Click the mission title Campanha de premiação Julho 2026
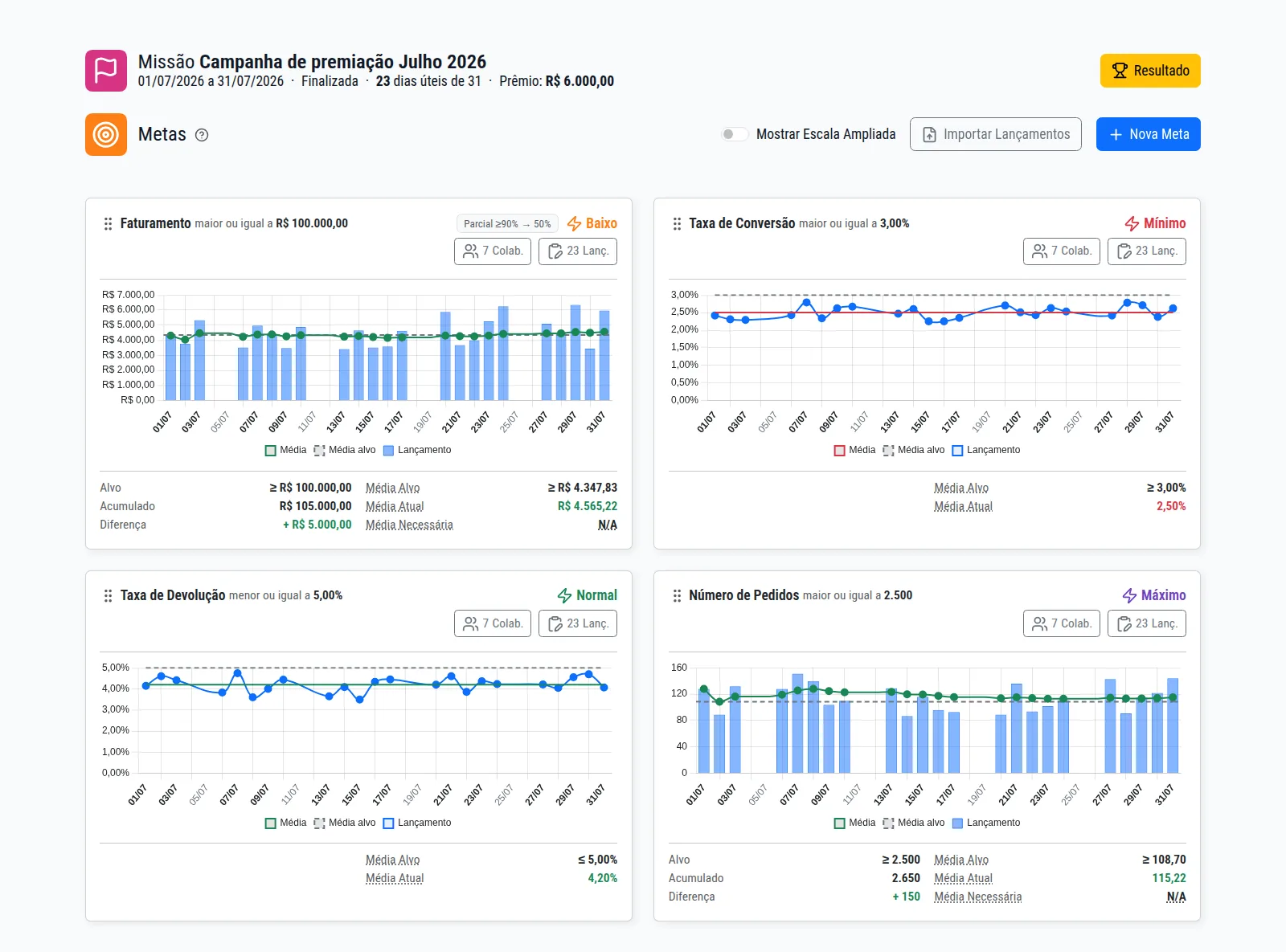This screenshot has height=952, width=1286. [342, 62]
